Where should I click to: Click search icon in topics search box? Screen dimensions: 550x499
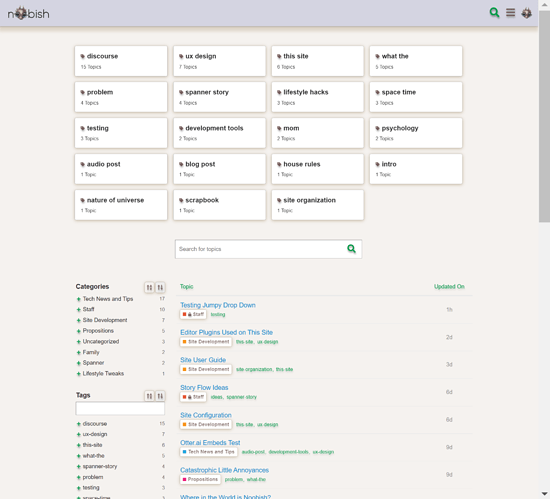351,249
